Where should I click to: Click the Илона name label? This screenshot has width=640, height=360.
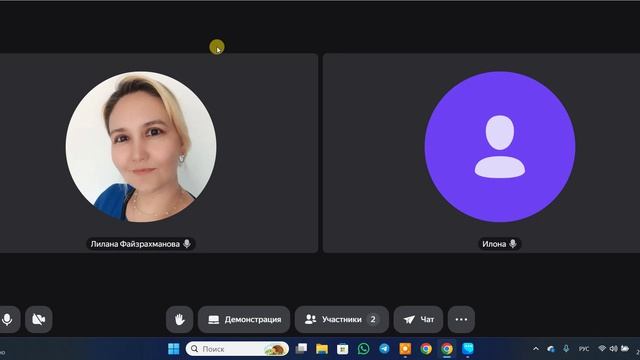point(494,244)
